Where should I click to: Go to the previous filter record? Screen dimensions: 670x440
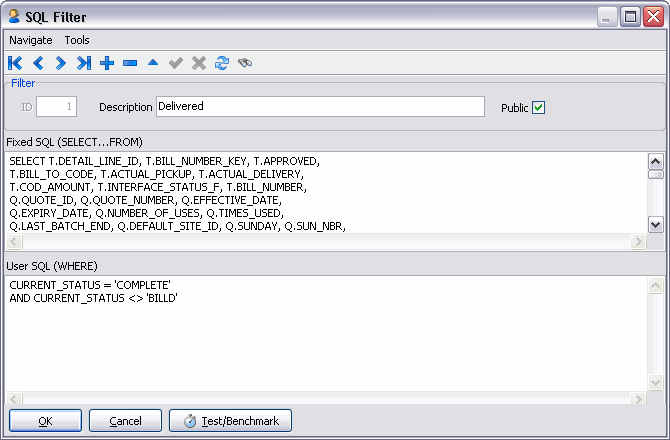point(38,63)
